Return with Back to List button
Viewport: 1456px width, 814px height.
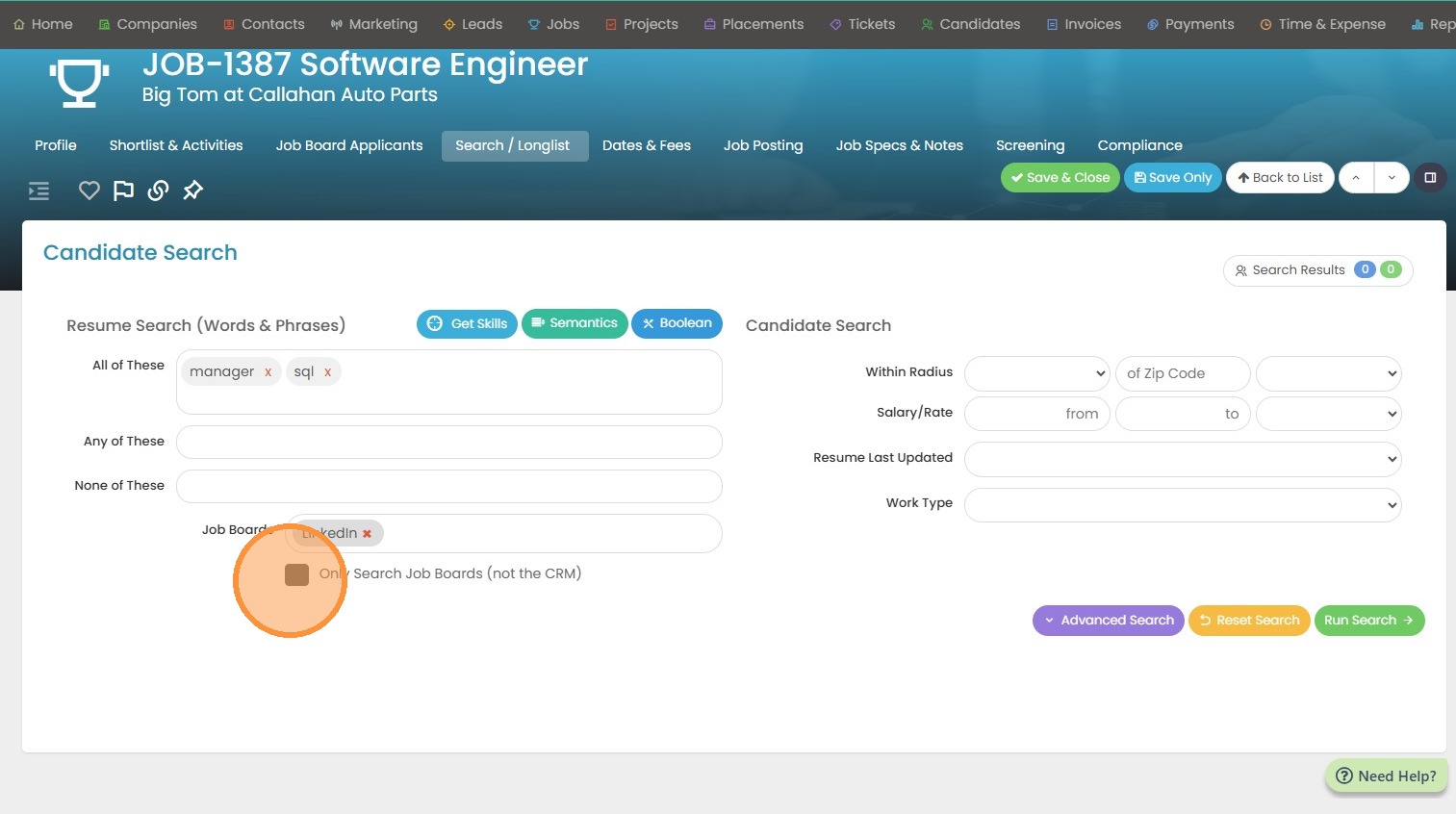(x=1280, y=178)
